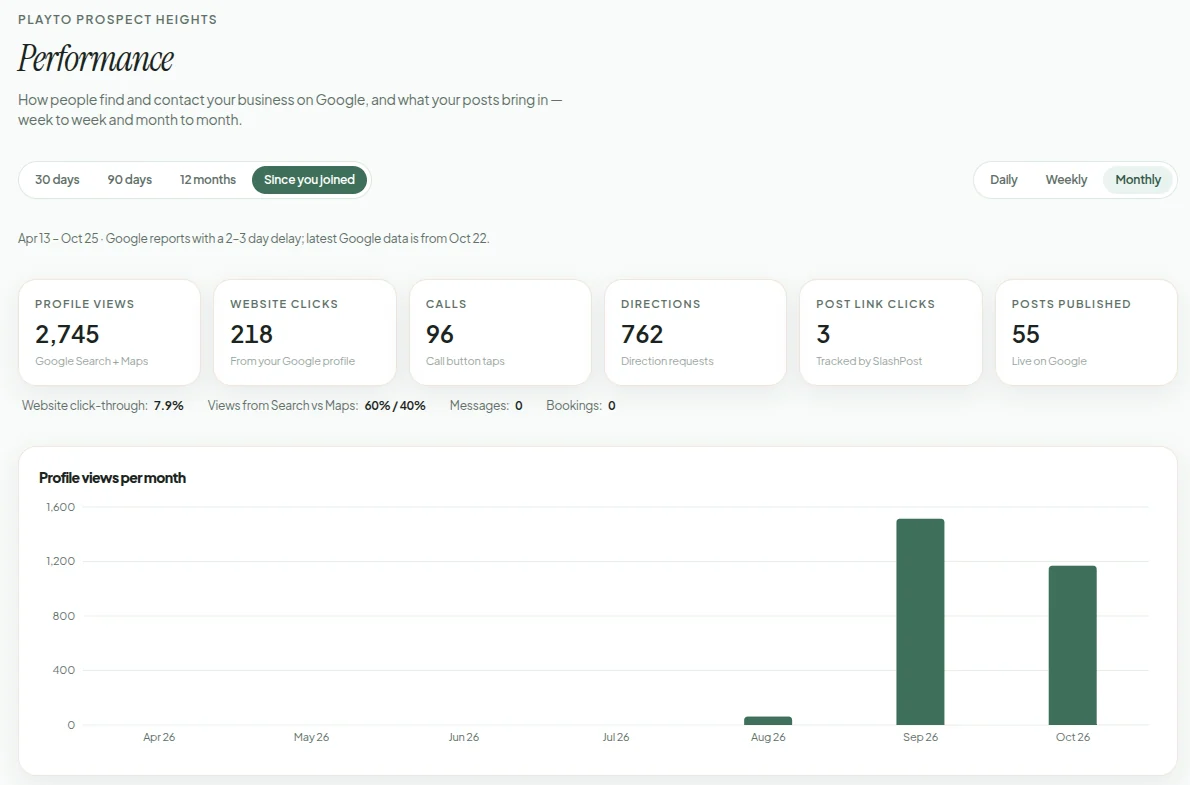This screenshot has height=785, width=1190.
Task: Click the Profile views per month heading
Action: tap(112, 478)
